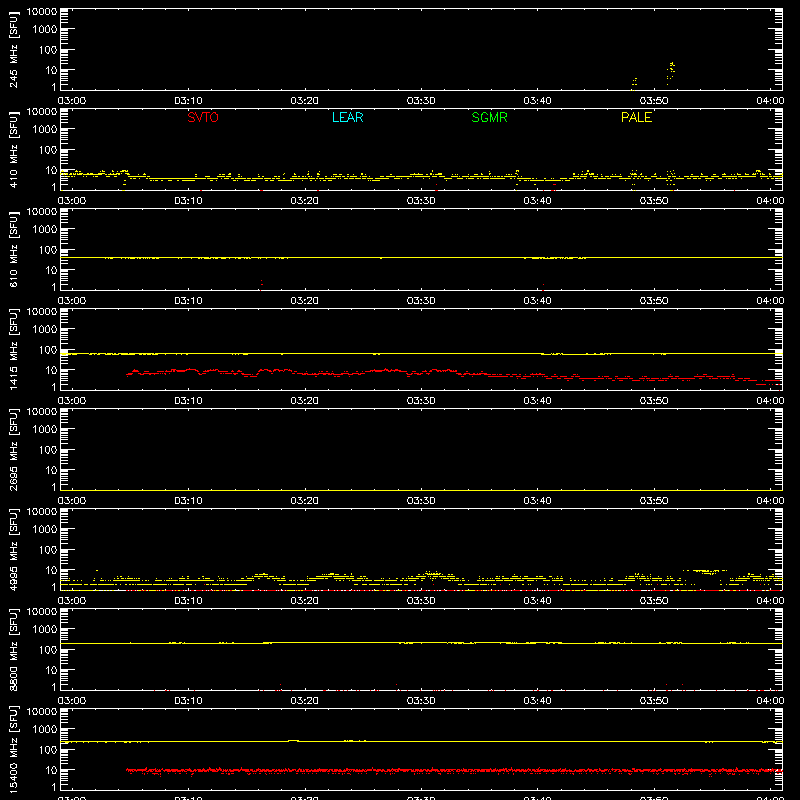Click the 03:50 label under 8800 MHz panel
800x800 pixels.
point(654,701)
